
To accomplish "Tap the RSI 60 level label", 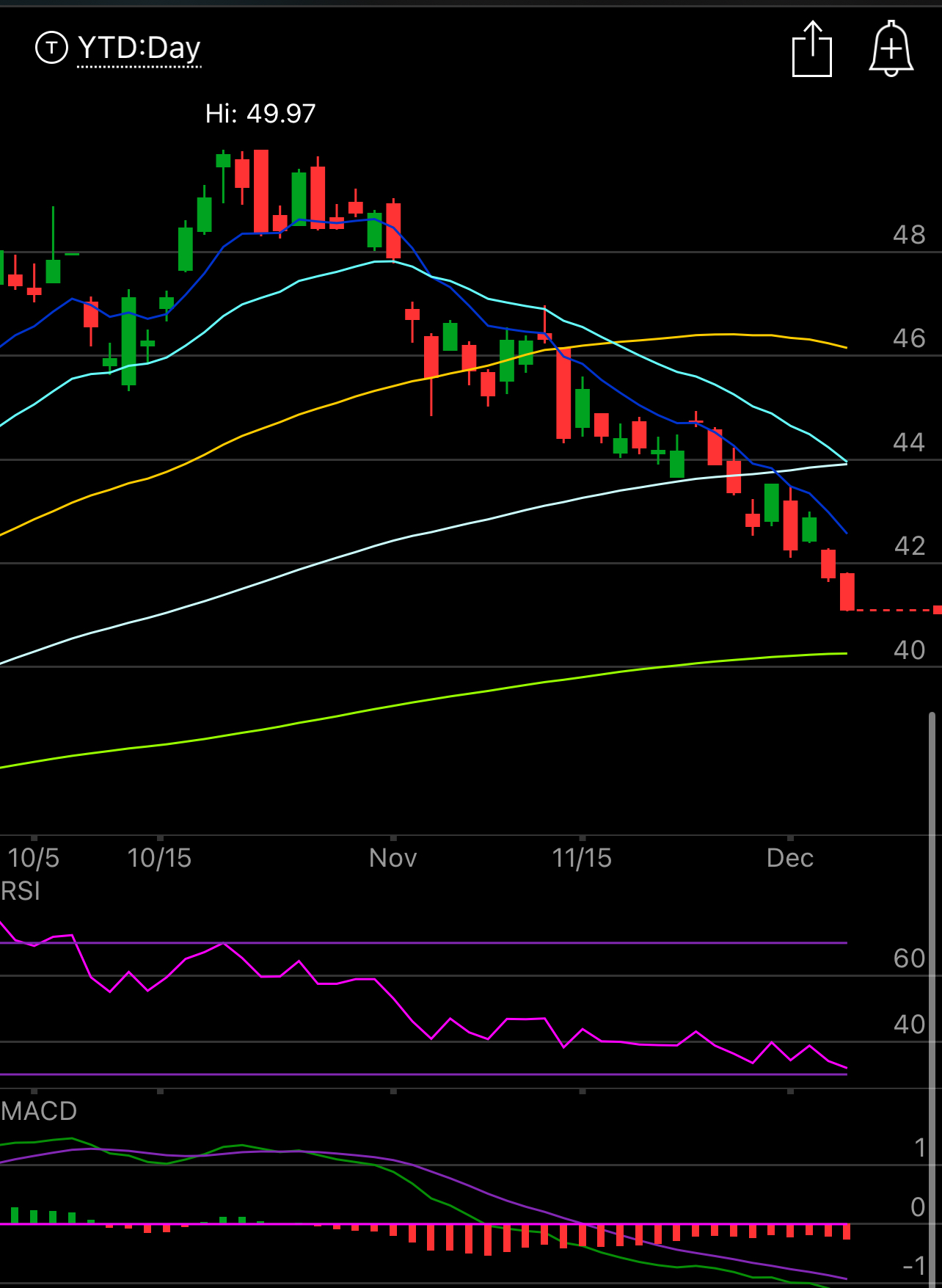I will (910, 958).
